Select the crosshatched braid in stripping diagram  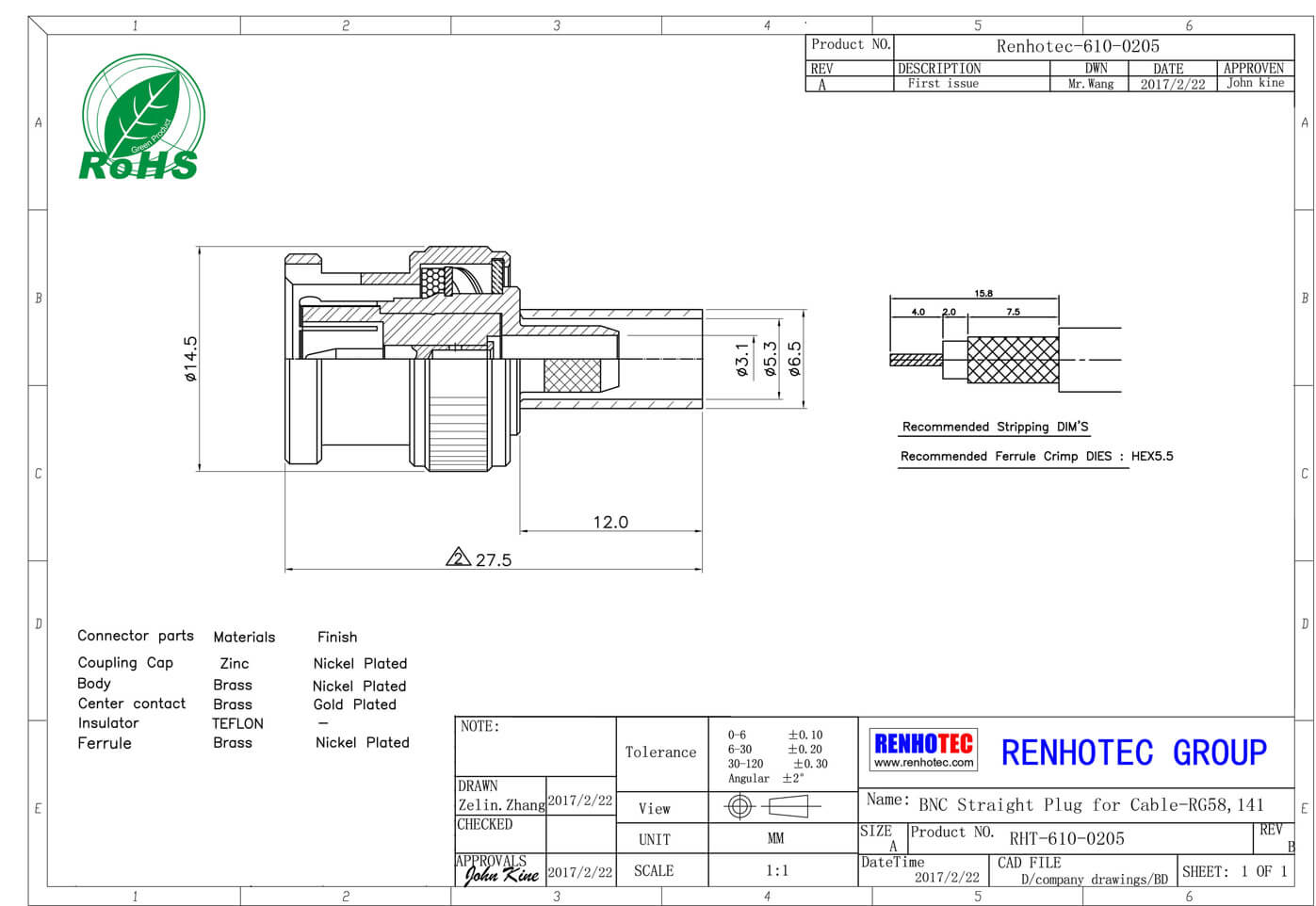[x=1013, y=360]
